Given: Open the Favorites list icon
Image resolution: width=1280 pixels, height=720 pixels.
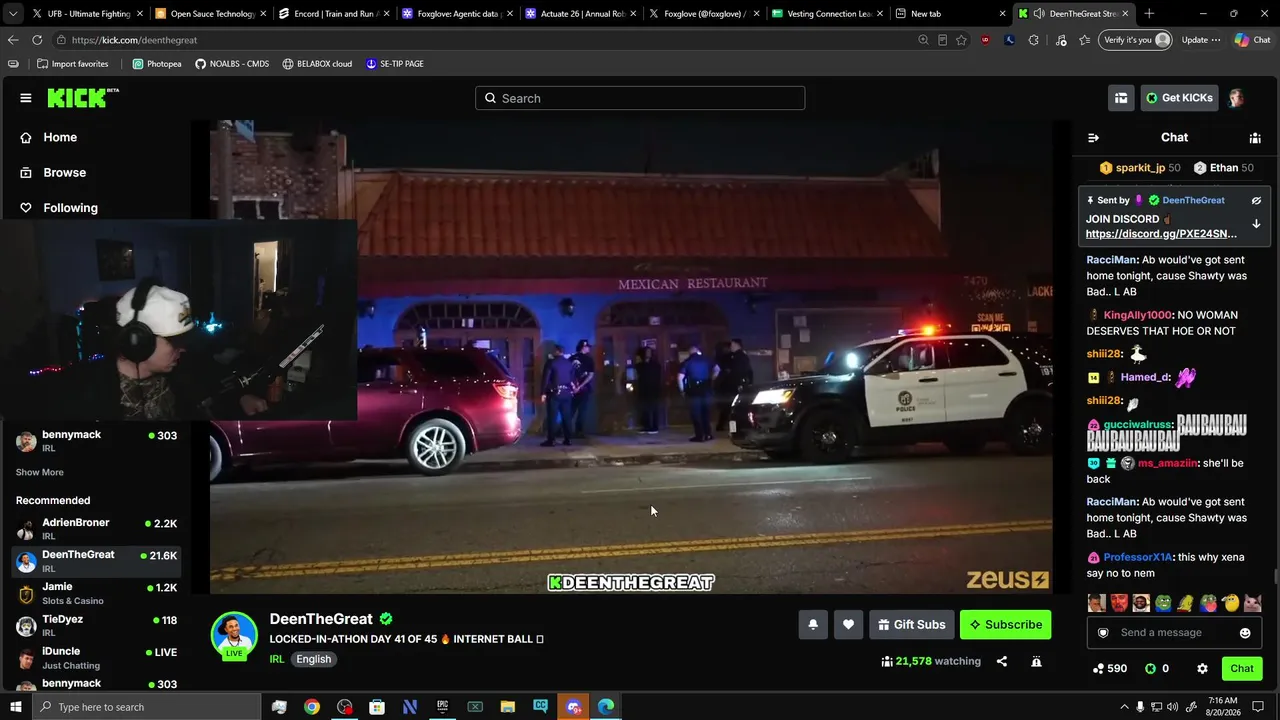Looking at the screenshot, I should pyautogui.click(x=1084, y=40).
